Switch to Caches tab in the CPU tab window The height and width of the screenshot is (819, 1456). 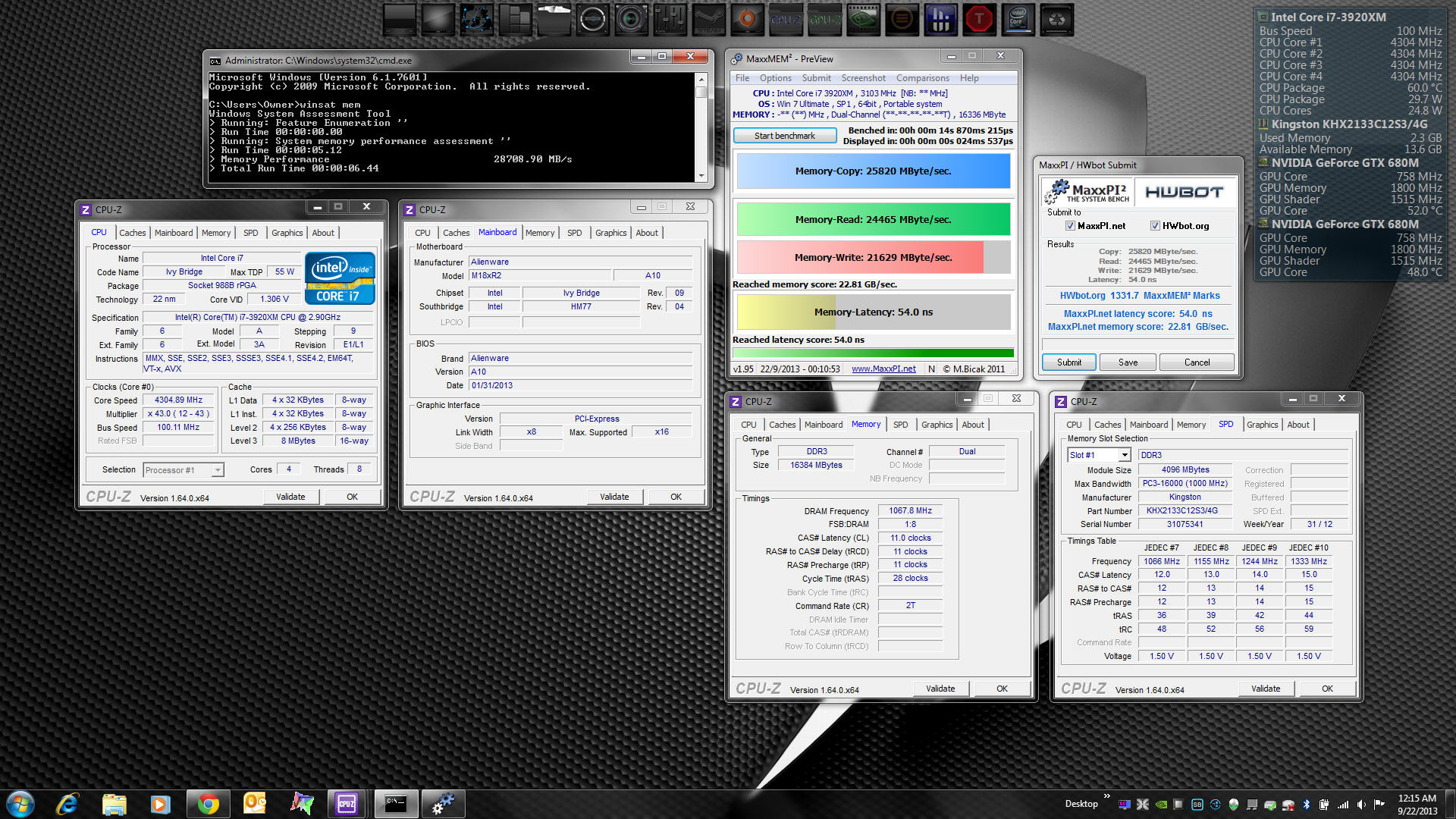[x=132, y=233]
